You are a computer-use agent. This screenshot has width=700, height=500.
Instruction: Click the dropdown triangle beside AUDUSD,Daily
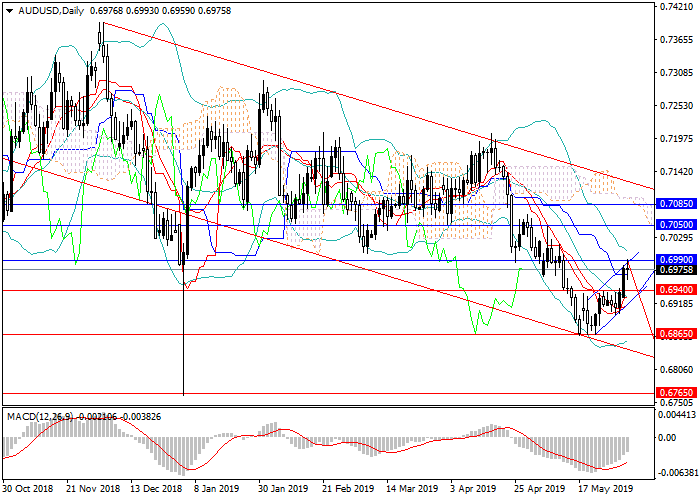coord(8,10)
